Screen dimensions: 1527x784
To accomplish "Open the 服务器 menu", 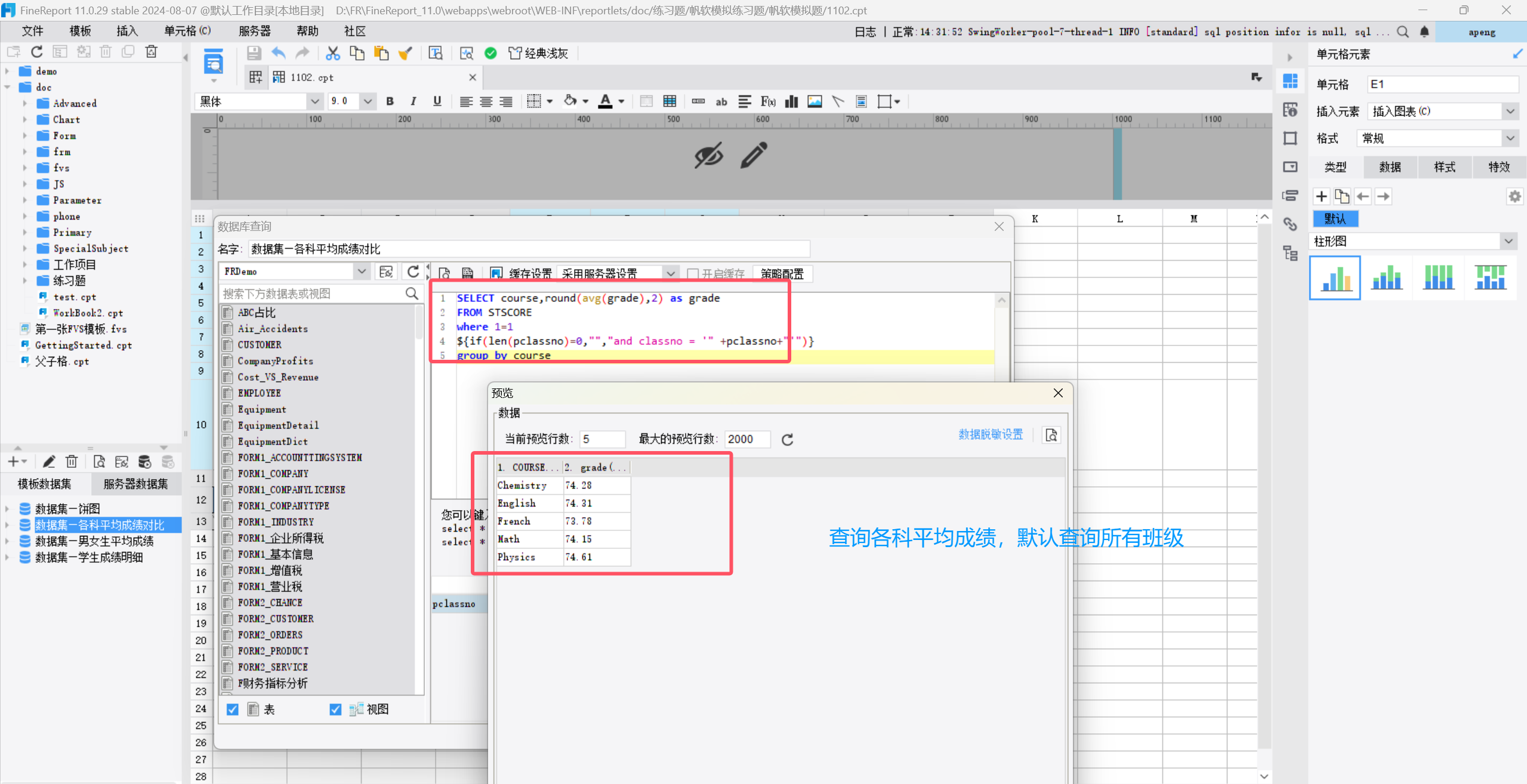I will tap(254, 31).
